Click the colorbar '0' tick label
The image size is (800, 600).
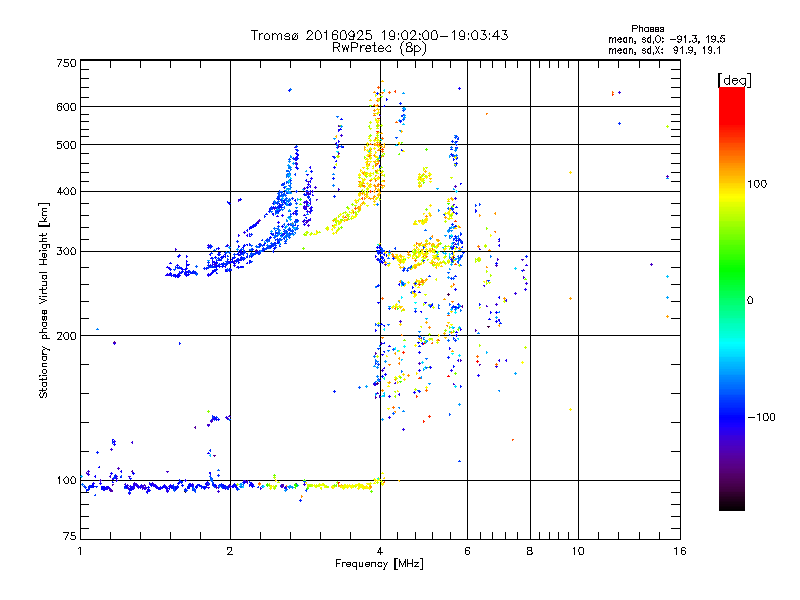pyautogui.click(x=750, y=301)
